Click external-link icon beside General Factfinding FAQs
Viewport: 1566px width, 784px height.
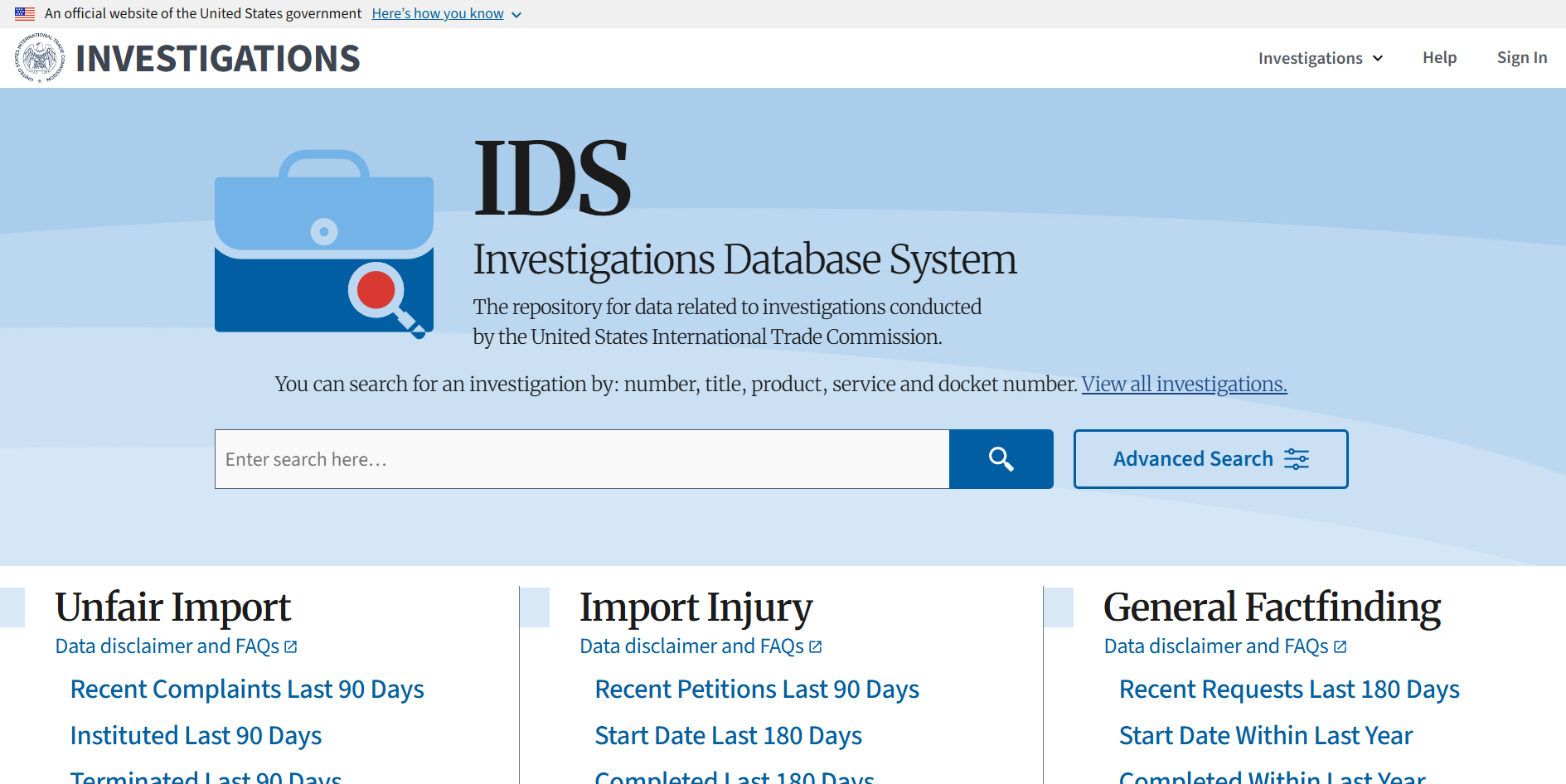[1340, 647]
